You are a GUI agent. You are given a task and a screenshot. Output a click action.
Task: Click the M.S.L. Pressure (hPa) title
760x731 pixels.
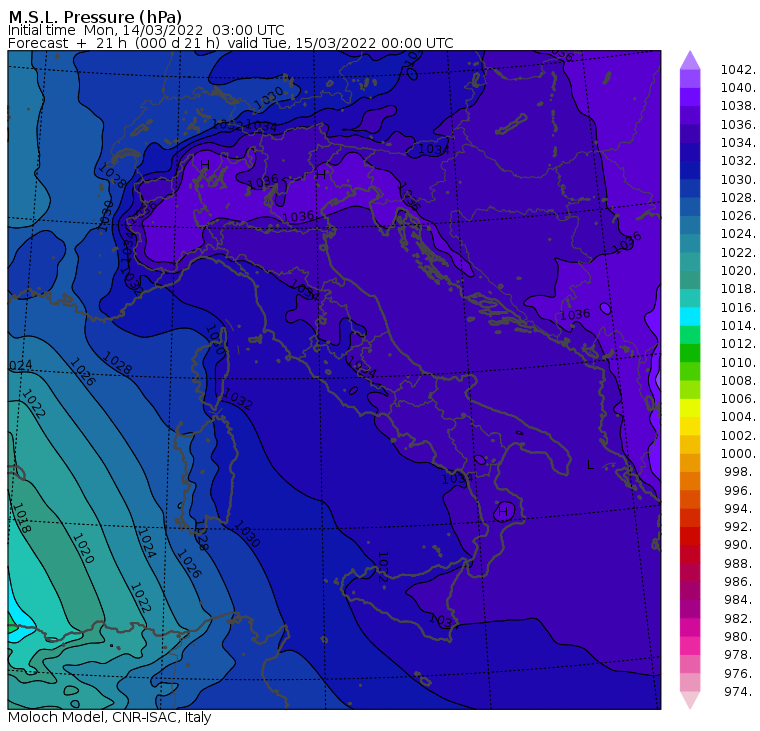point(95,16)
